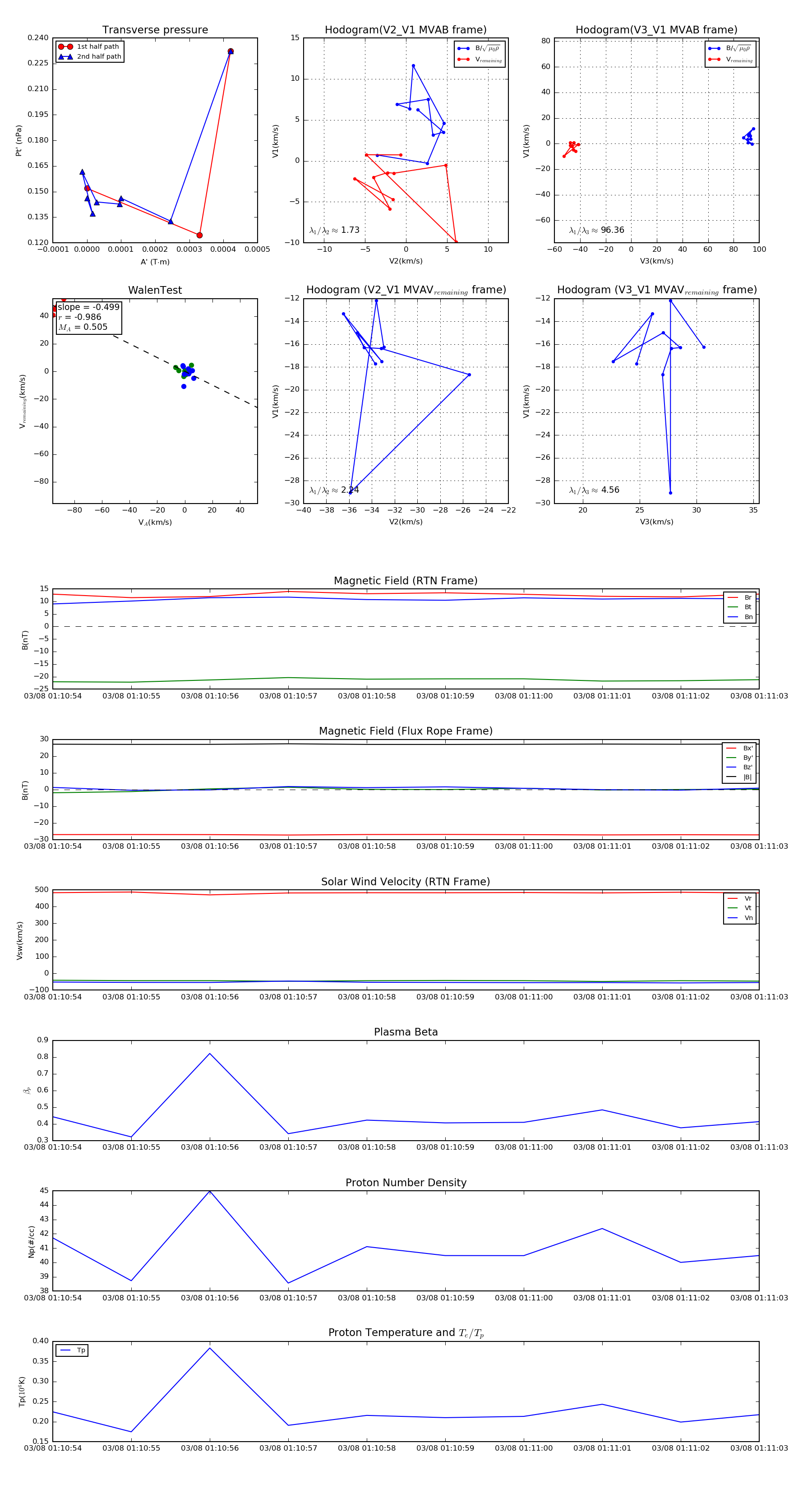Click the Bx' legend entry

click(739, 748)
